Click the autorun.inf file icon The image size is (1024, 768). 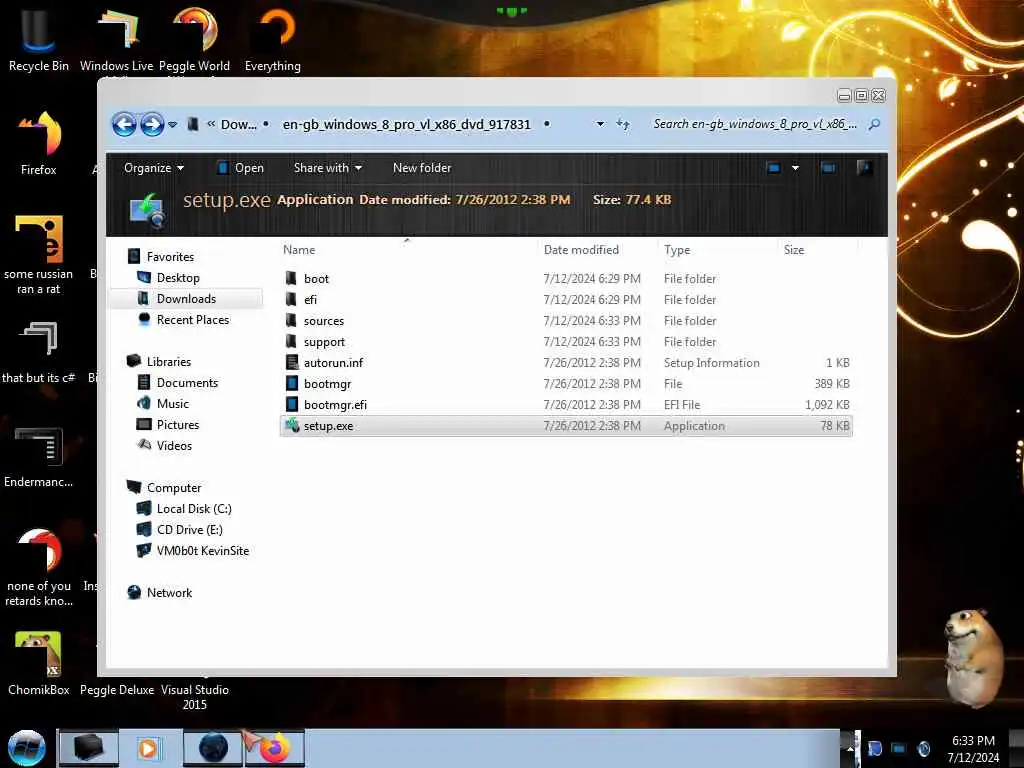coord(292,362)
